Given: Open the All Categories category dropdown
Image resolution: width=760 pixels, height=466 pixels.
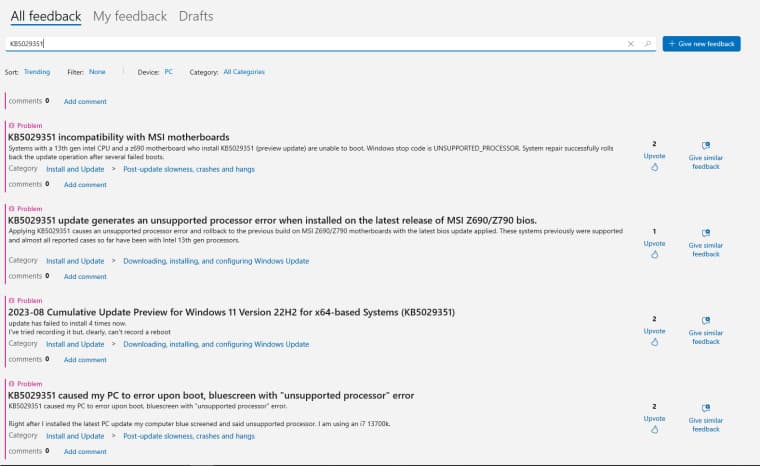Looking at the screenshot, I should (x=244, y=72).
